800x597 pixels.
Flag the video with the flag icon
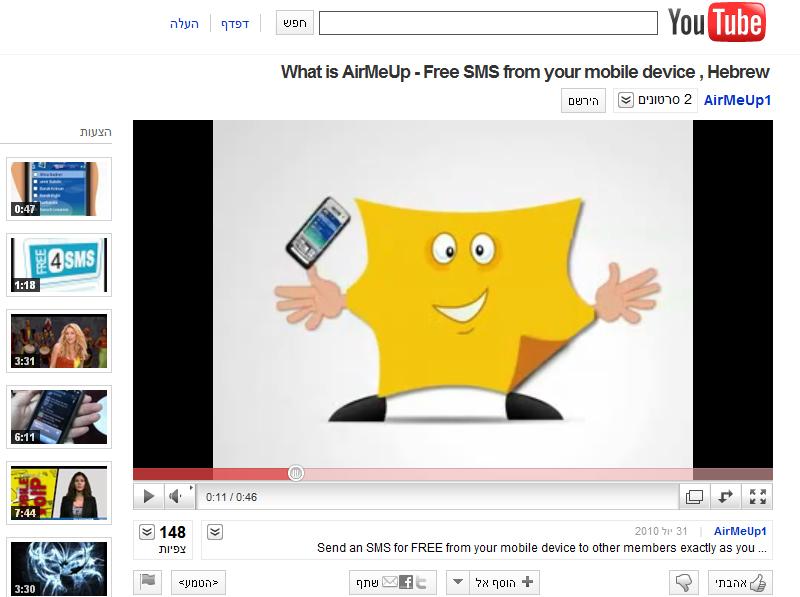[x=147, y=582]
